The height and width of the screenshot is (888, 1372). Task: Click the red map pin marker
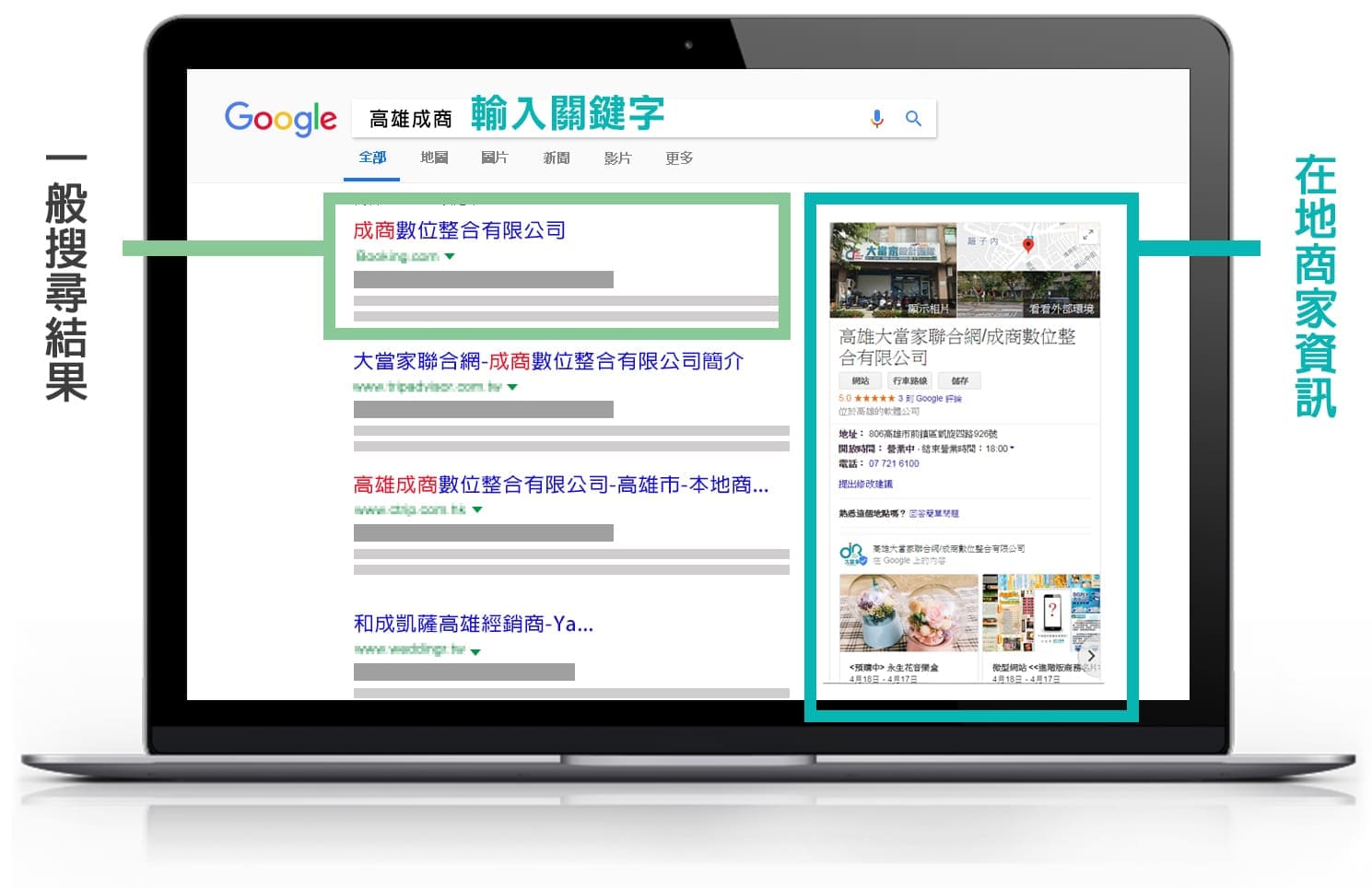[1028, 244]
